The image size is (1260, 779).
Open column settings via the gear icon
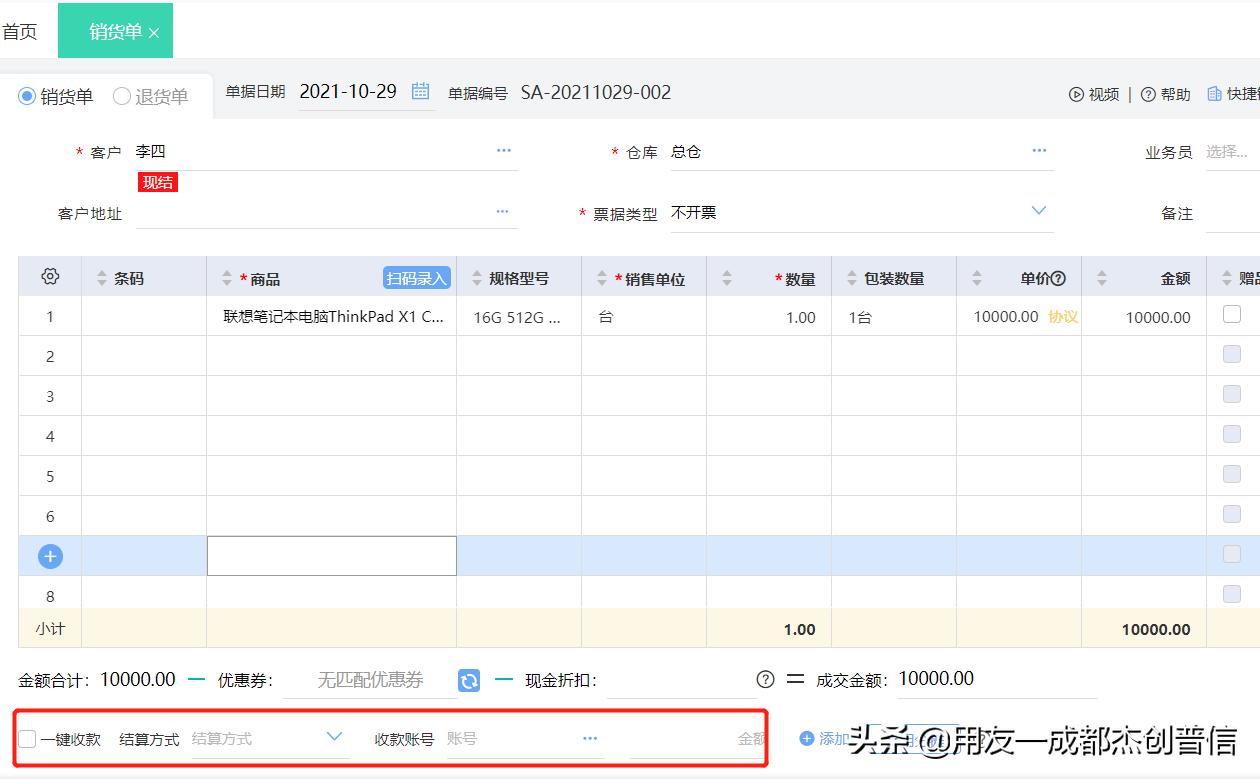point(49,276)
